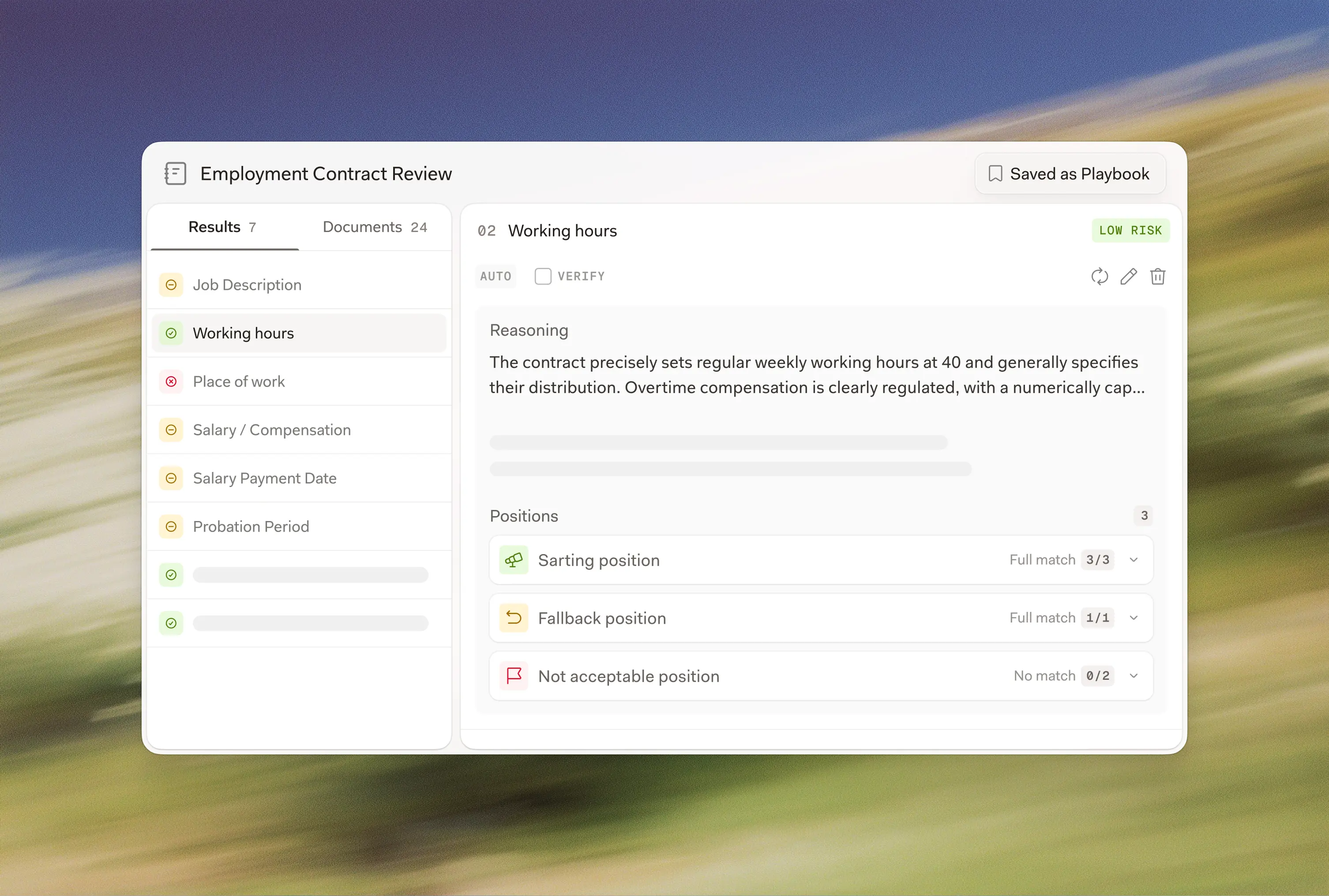The height and width of the screenshot is (896, 1329).
Task: Click the Reasoning paragraph text
Action: 817,375
